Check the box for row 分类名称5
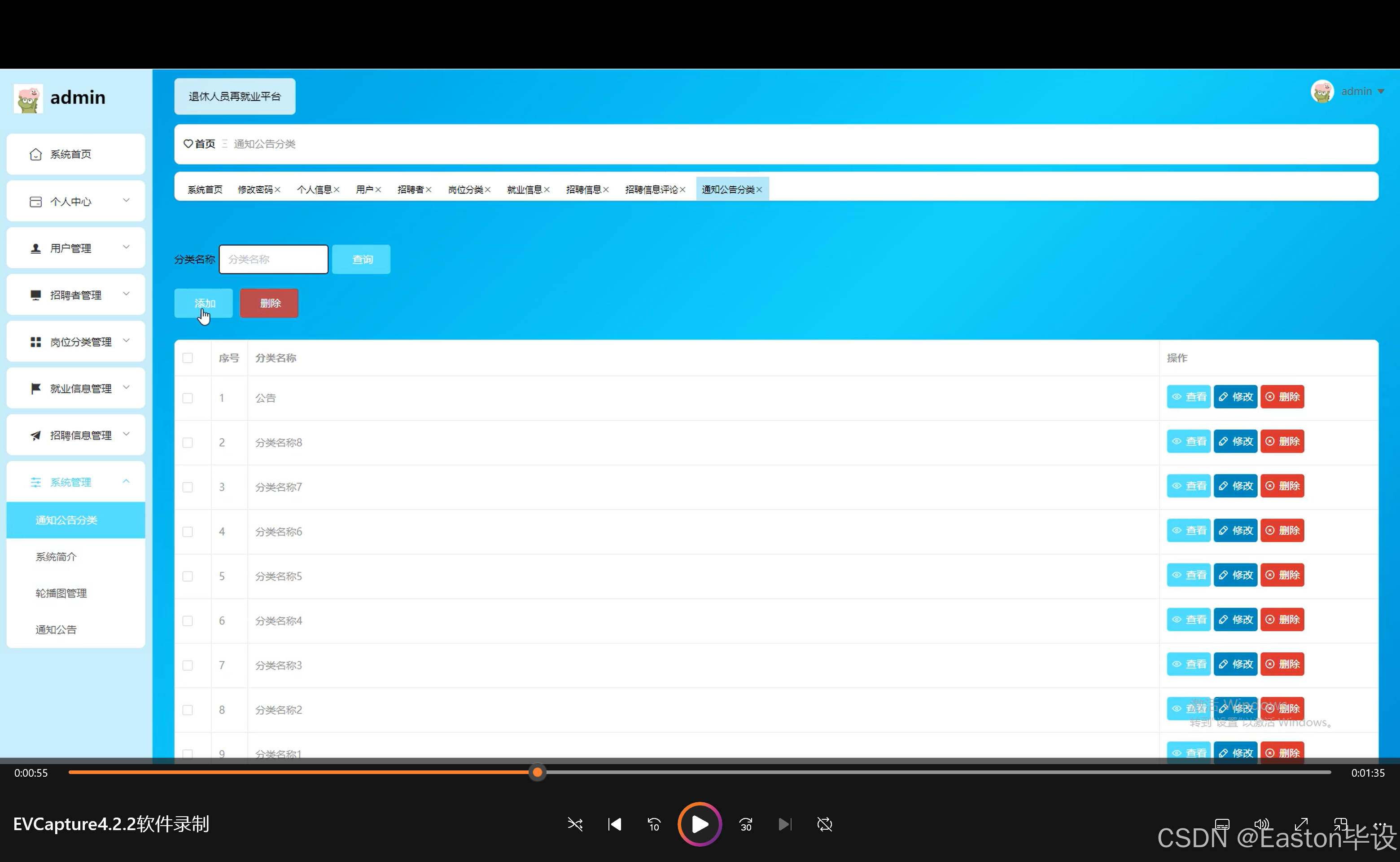Viewport: 1400px width, 862px height. [x=188, y=576]
